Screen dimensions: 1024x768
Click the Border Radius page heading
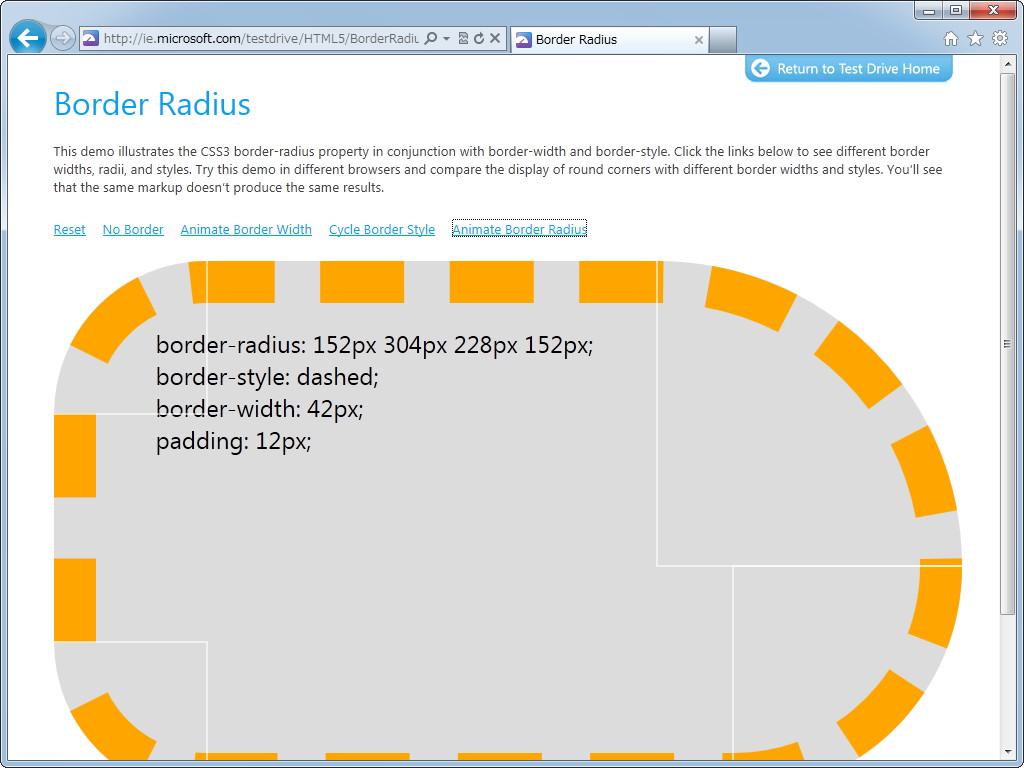[152, 104]
